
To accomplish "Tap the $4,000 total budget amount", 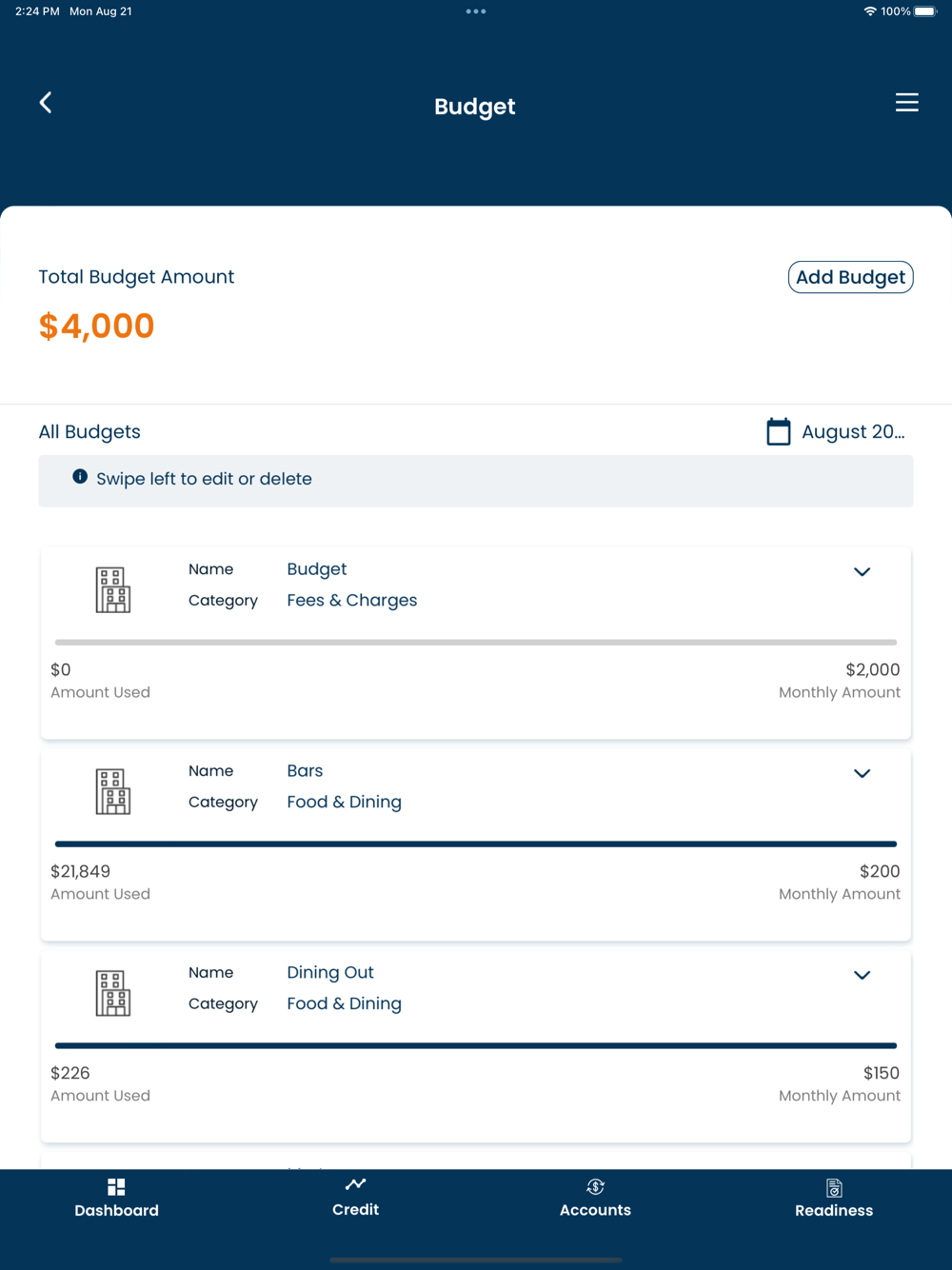I will pyautogui.click(x=96, y=327).
